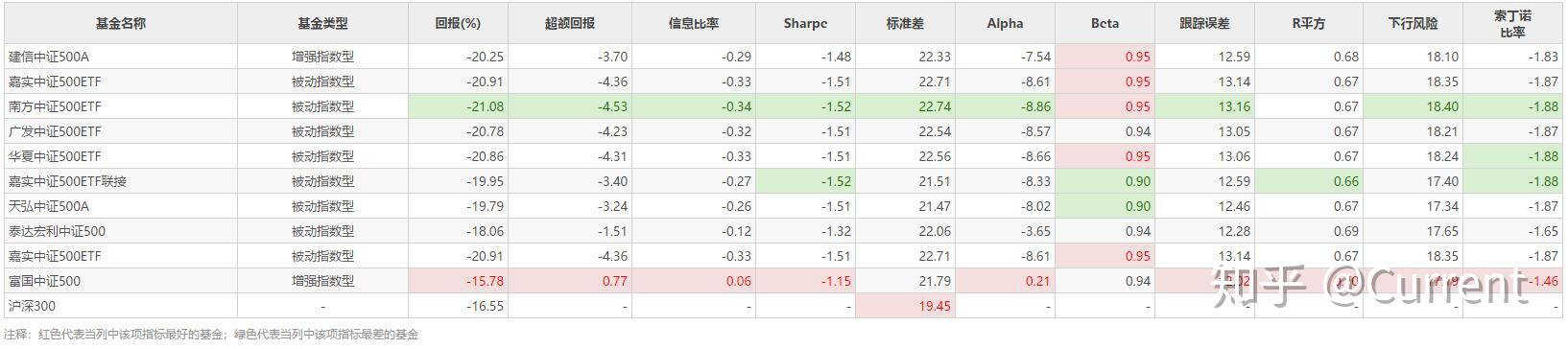Click 泰达宏利中证500 fund name
Screen dimensions: 1568x349
click(x=57, y=231)
